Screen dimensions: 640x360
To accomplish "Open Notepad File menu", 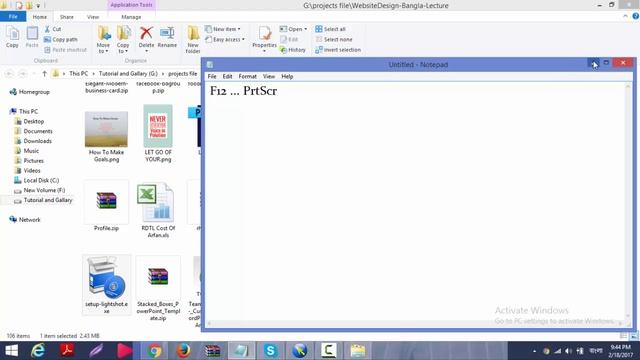I will 212,76.
